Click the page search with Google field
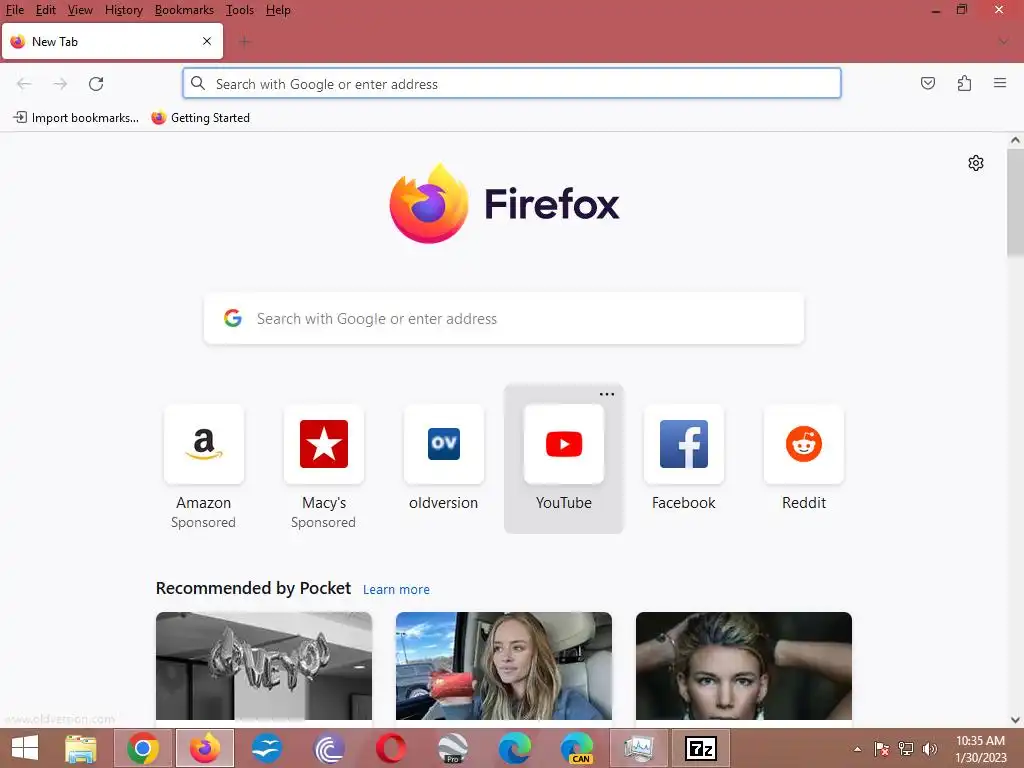The width and height of the screenshot is (1024, 768). point(504,318)
